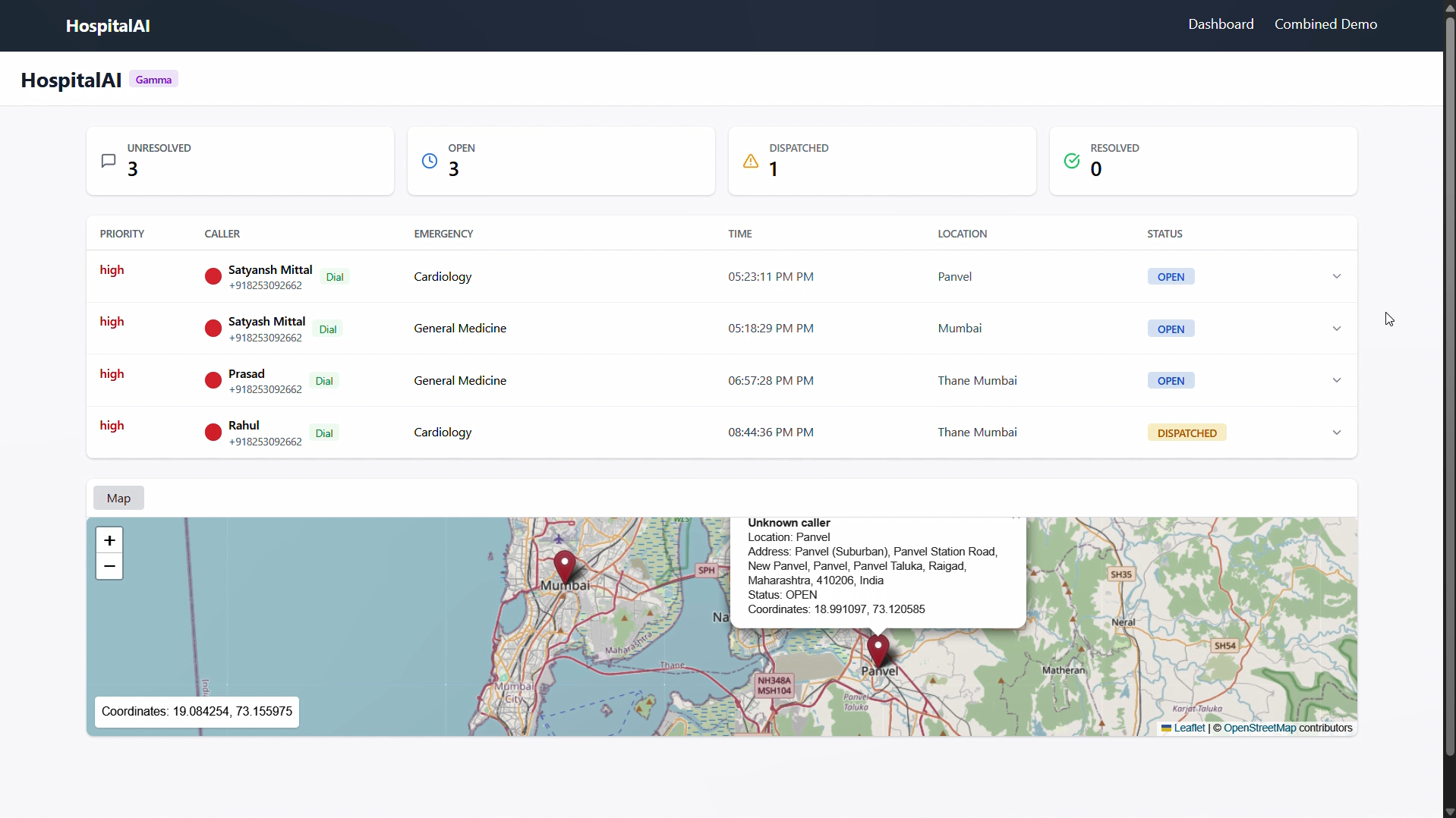Click the Open clock icon
This screenshot has height=818, width=1456.
pos(430,161)
